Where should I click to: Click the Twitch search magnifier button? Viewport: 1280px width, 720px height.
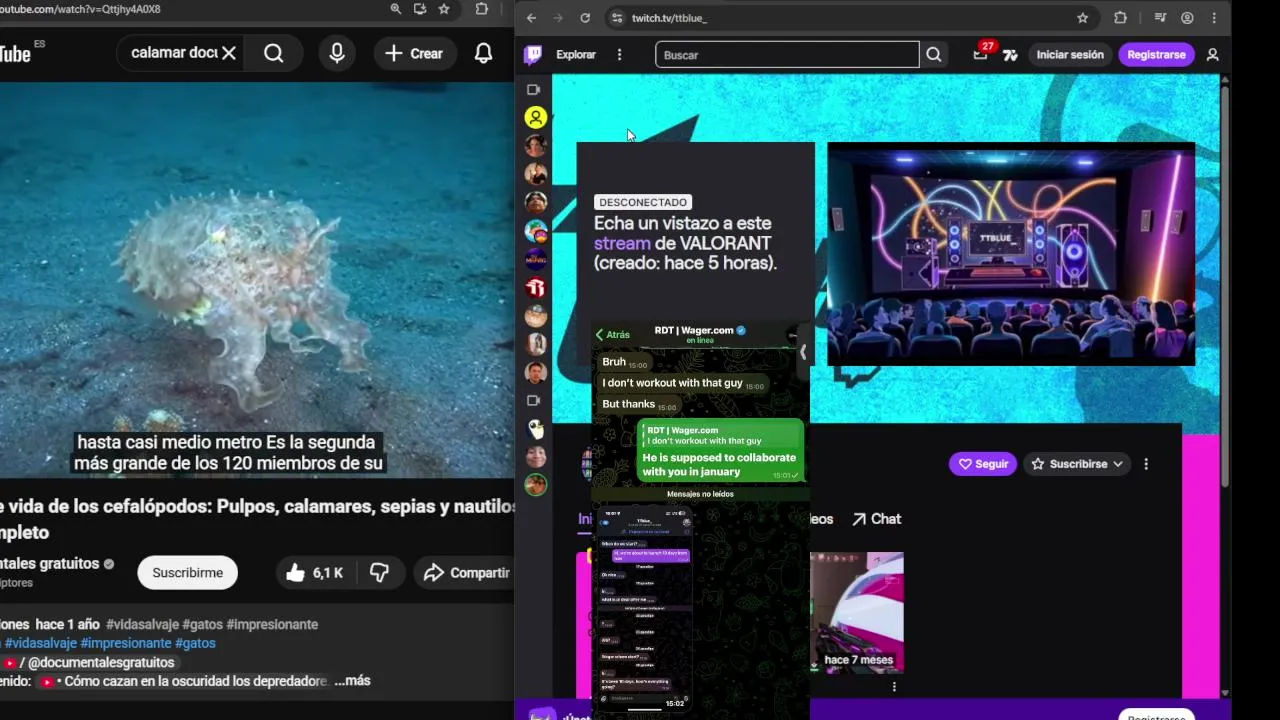(934, 55)
